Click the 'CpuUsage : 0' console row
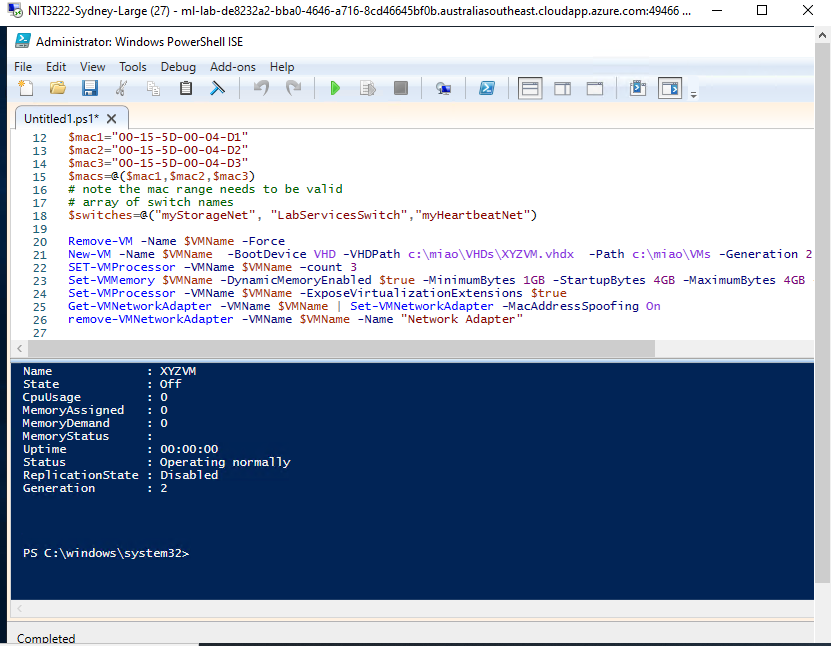Screen dimensions: 831x646 click(95, 397)
